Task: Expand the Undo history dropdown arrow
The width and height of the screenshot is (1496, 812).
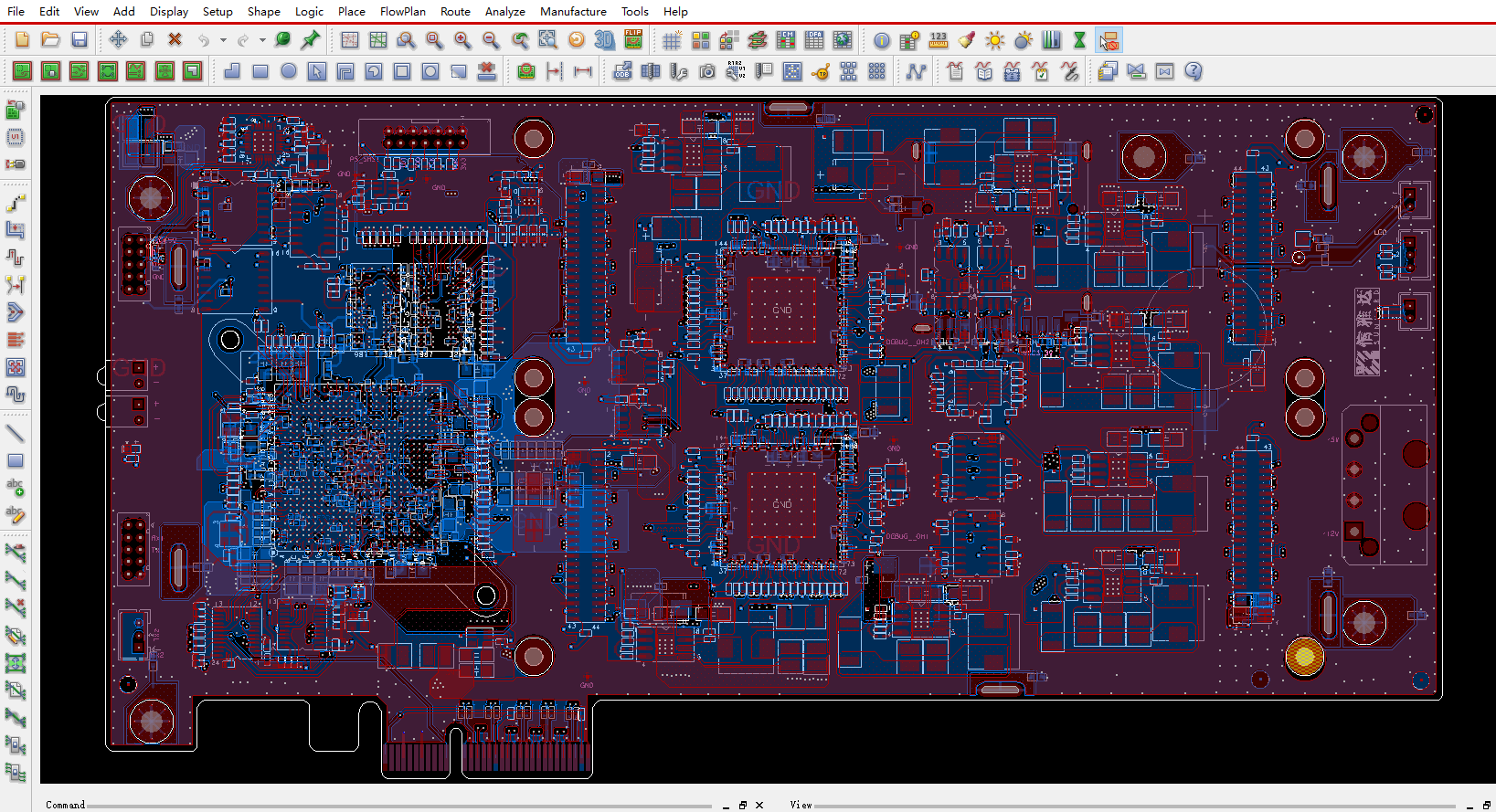Action: click(x=223, y=40)
